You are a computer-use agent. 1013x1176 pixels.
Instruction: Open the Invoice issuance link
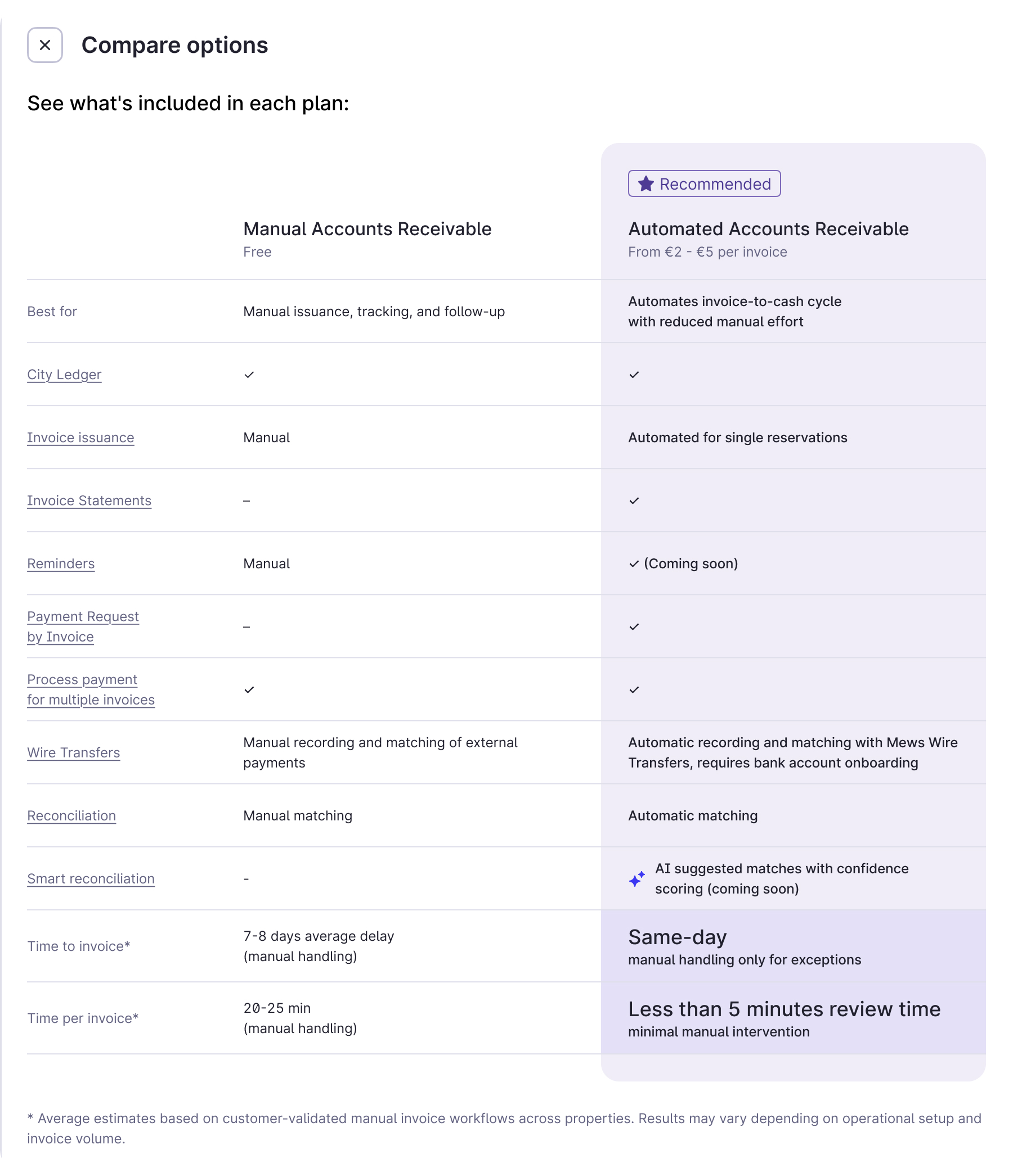coord(80,438)
